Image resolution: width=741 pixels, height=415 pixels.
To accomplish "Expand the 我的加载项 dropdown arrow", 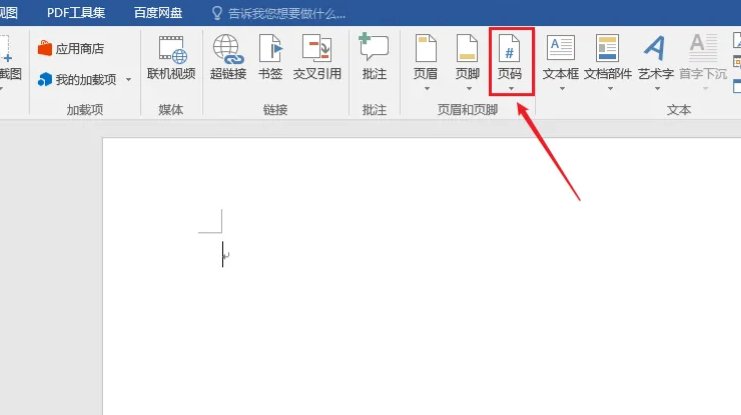I will 129,79.
